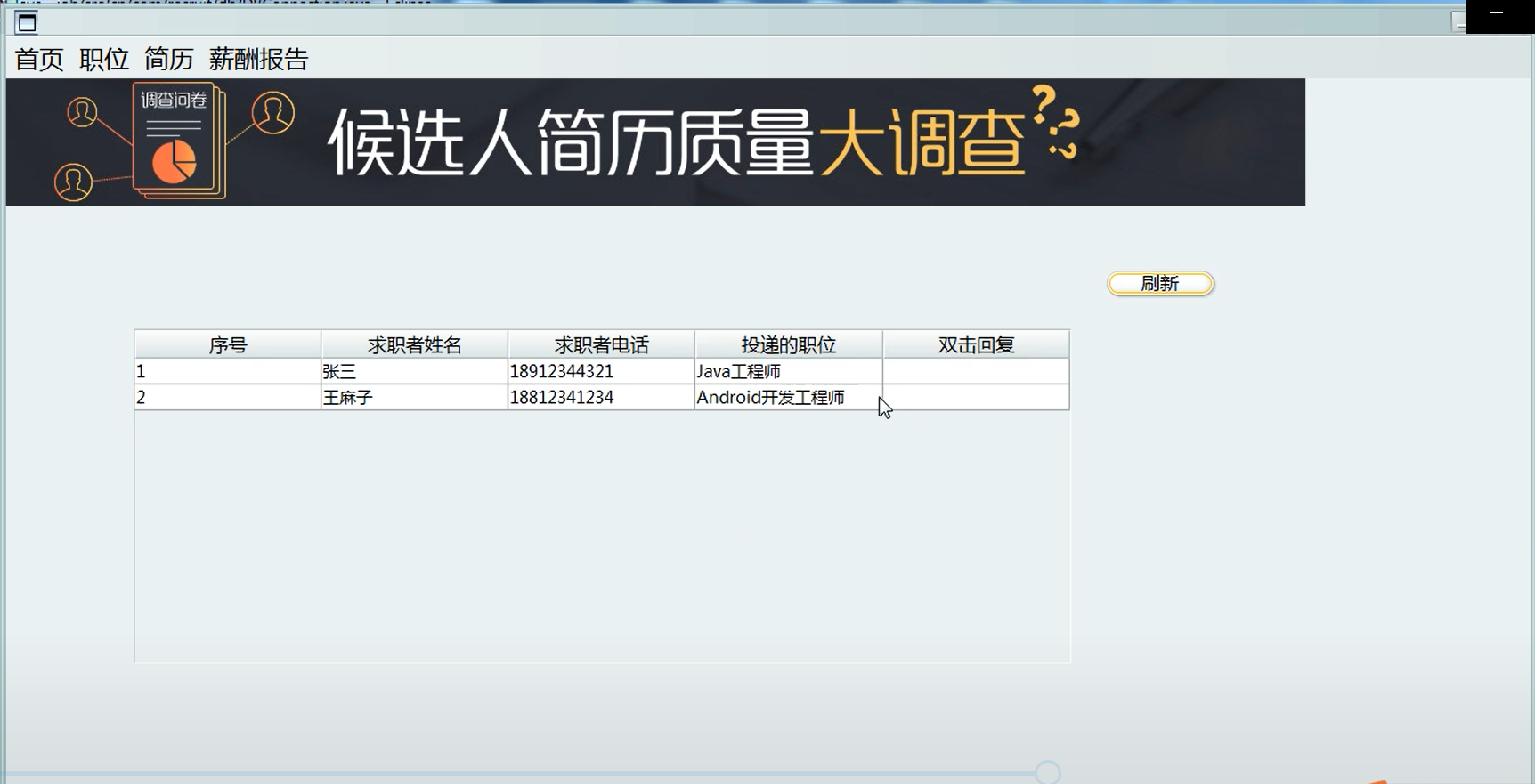
Task: Select phone number 18812341234
Action: click(601, 397)
